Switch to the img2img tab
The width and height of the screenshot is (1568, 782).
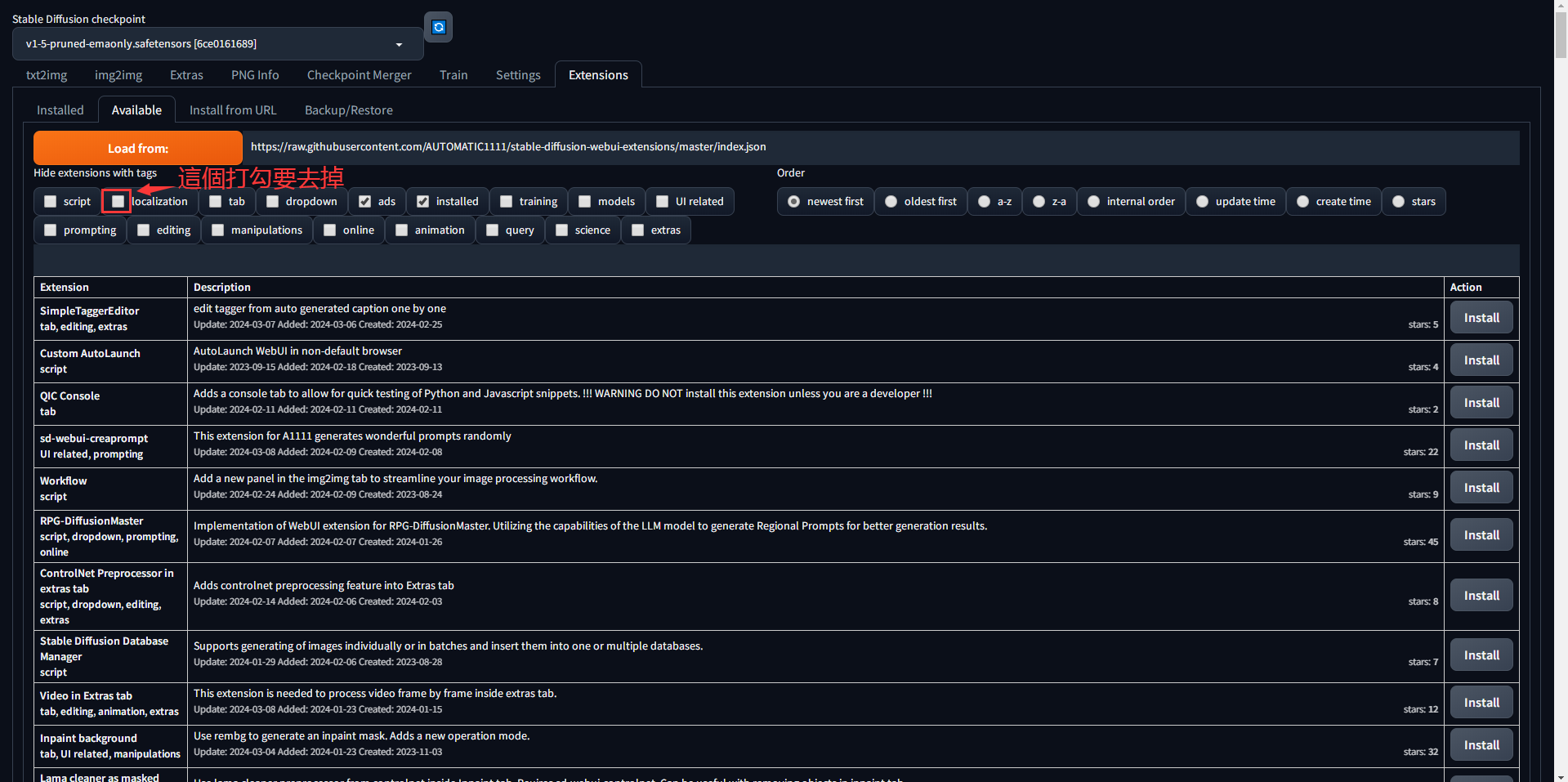coord(118,74)
